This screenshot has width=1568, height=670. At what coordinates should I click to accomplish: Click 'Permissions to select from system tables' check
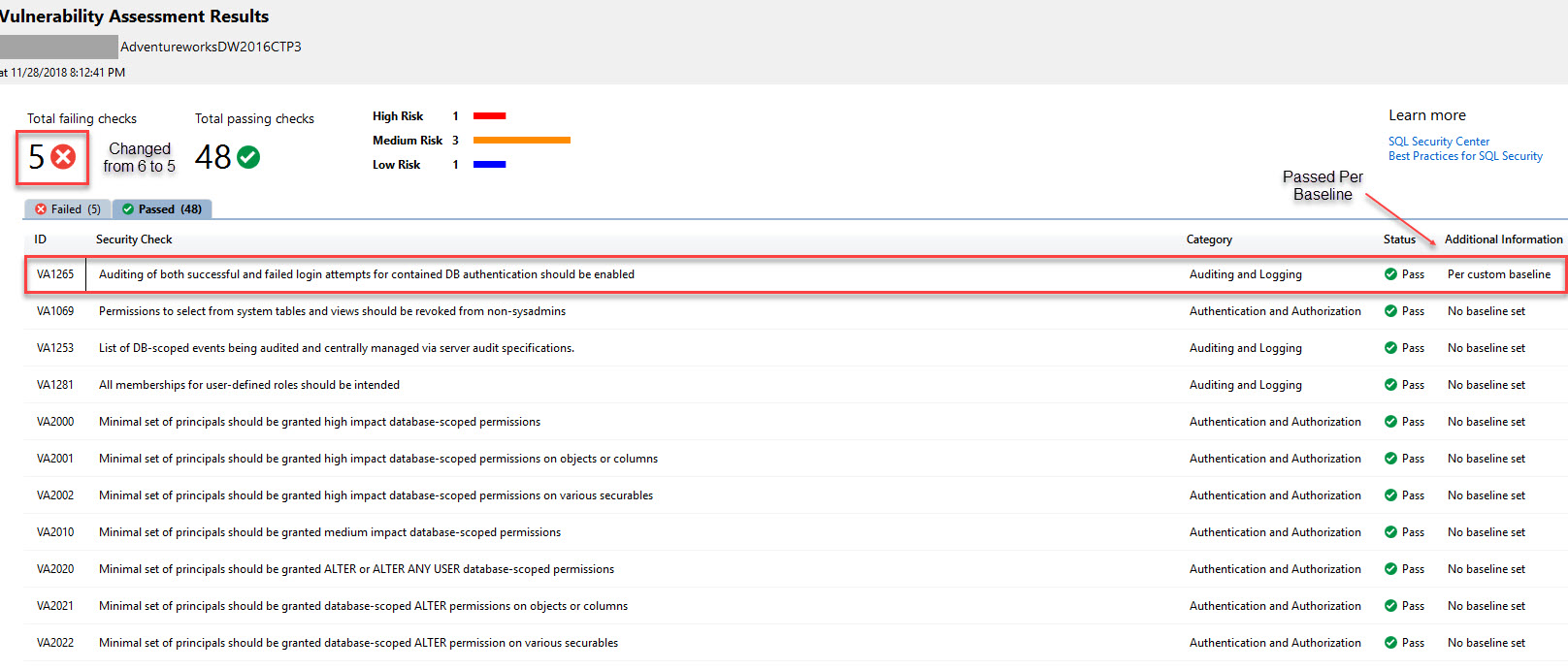pyautogui.click(x=332, y=311)
